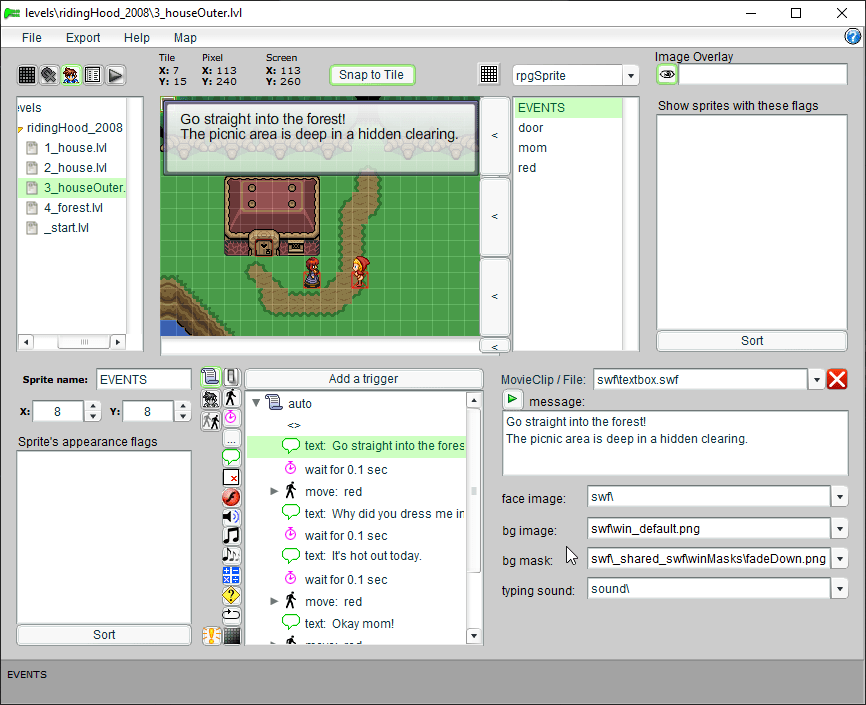The height and width of the screenshot is (705, 866).
Task: Toggle the Snap to Tile button
Action: (371, 75)
